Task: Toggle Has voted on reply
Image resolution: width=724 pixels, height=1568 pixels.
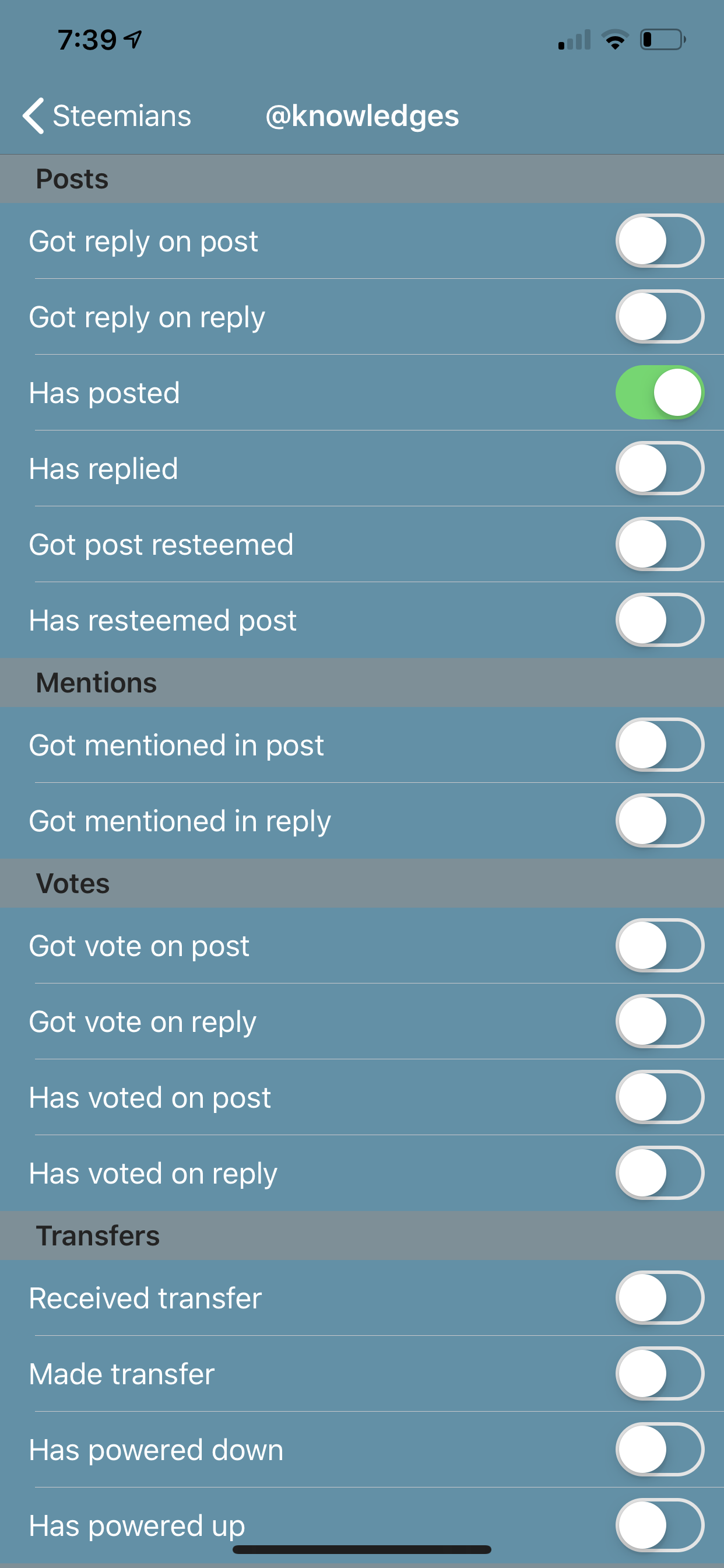Action: point(659,1173)
